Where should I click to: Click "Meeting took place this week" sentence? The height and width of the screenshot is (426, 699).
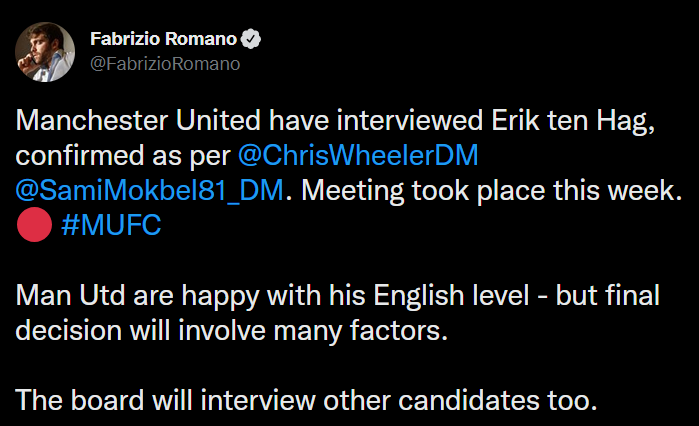(491, 191)
